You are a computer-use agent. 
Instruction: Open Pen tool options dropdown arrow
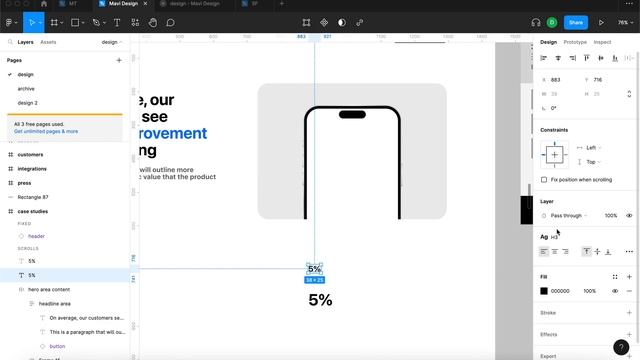(104, 23)
